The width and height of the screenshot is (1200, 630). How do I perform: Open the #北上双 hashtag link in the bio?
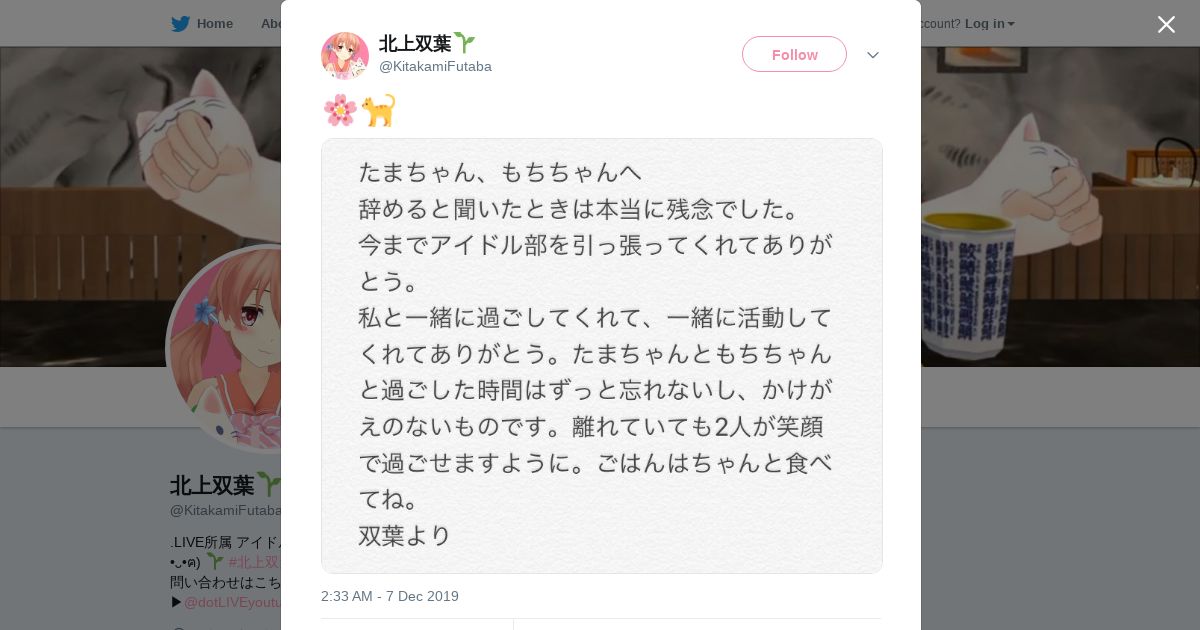pos(254,562)
